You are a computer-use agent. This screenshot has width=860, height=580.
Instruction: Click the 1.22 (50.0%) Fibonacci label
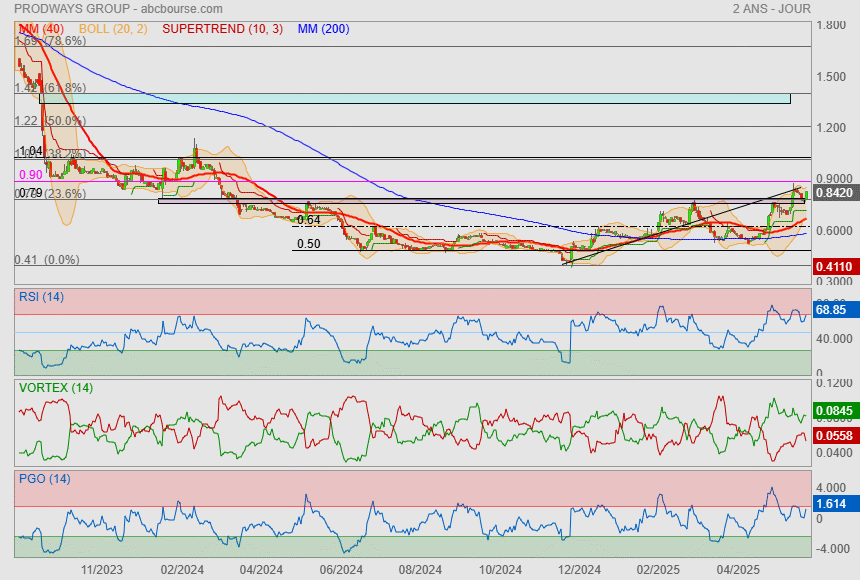(x=50, y=121)
